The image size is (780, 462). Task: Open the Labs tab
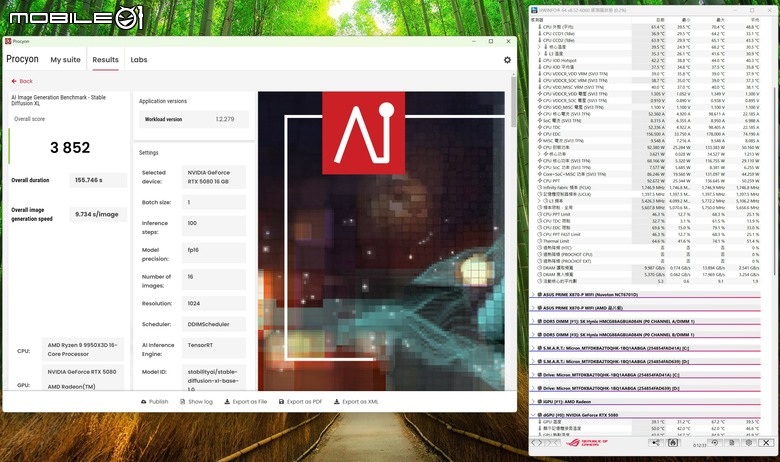point(139,60)
